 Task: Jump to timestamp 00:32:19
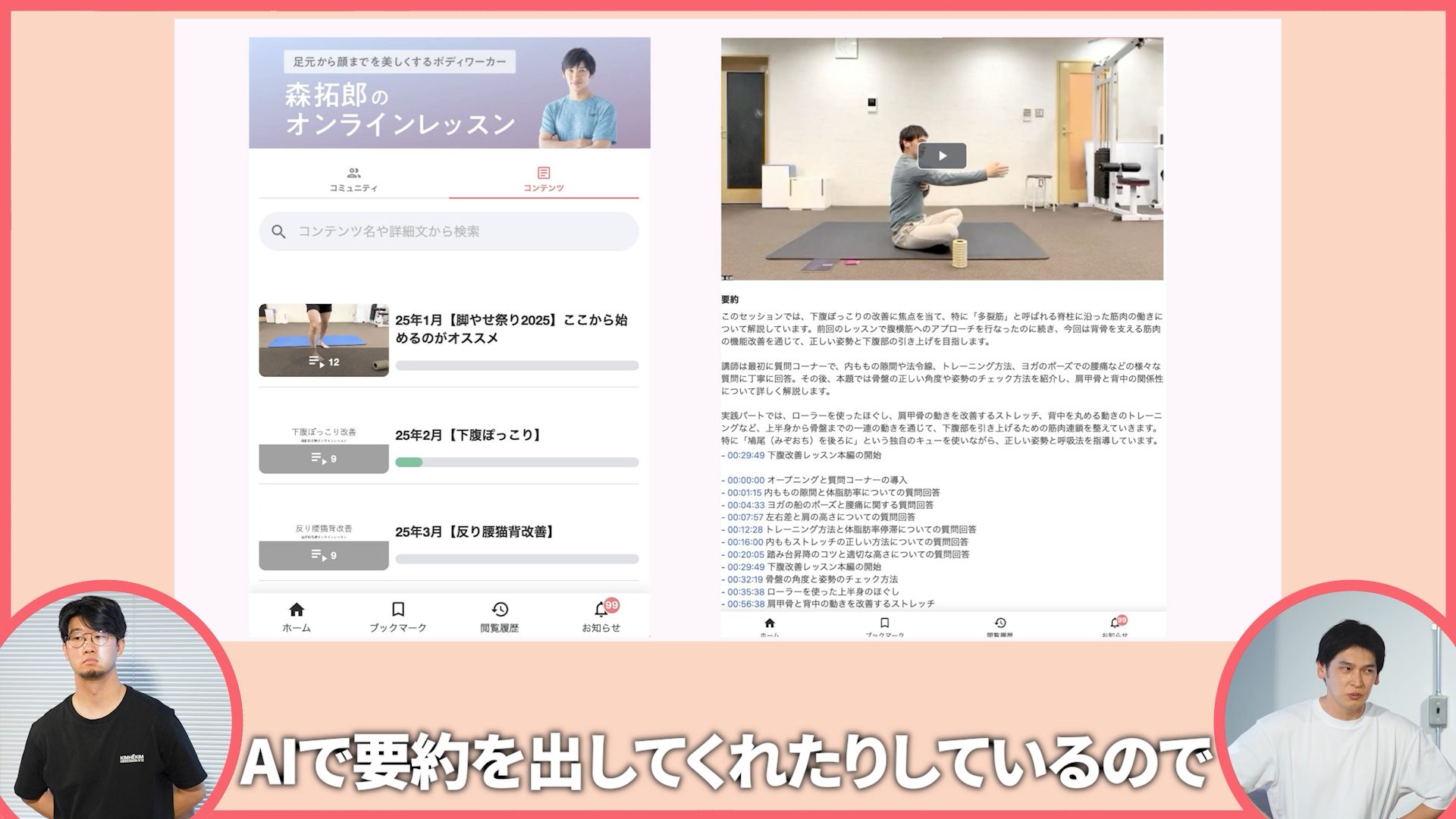[745, 579]
